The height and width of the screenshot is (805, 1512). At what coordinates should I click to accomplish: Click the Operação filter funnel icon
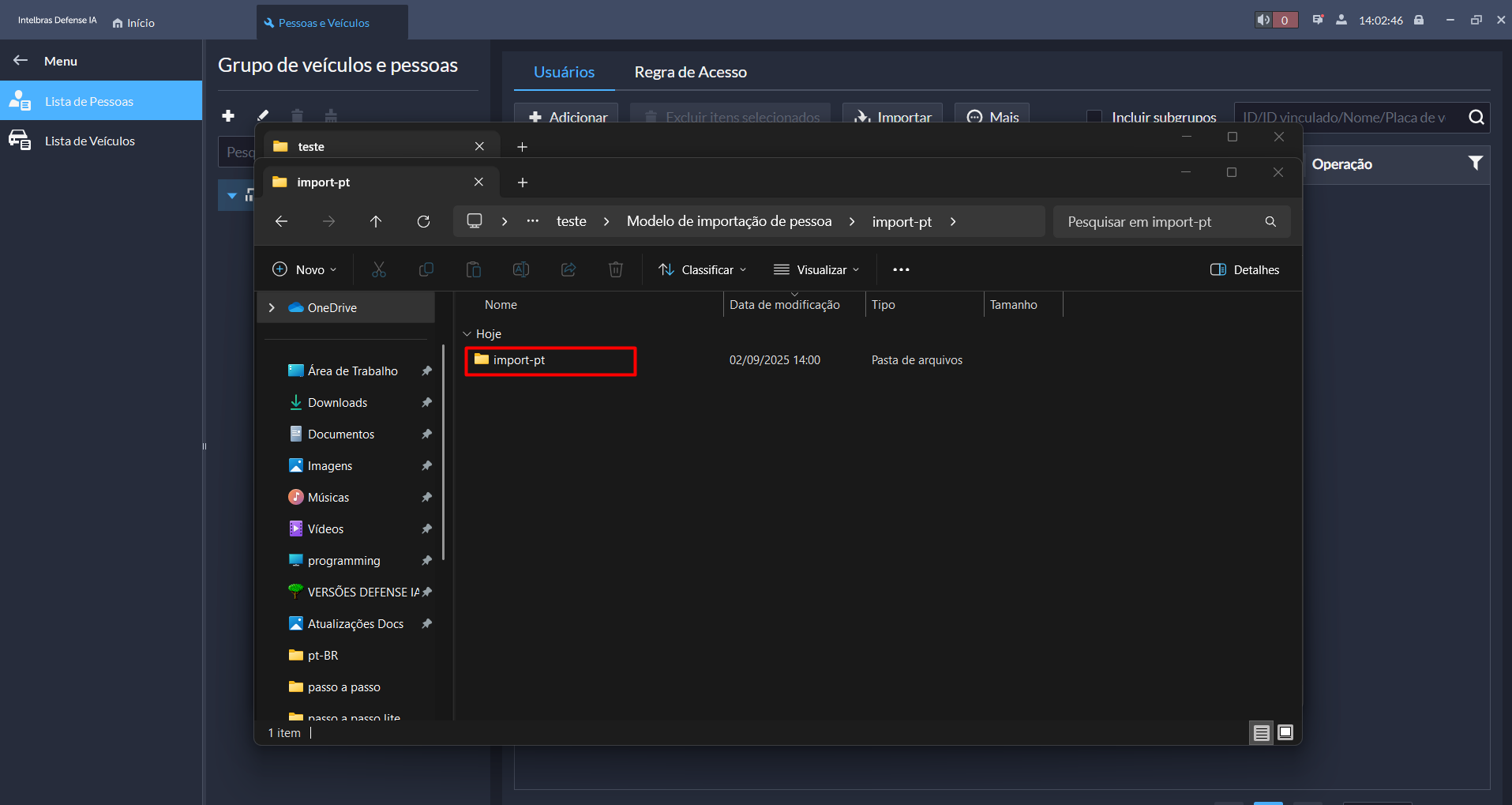click(x=1475, y=164)
